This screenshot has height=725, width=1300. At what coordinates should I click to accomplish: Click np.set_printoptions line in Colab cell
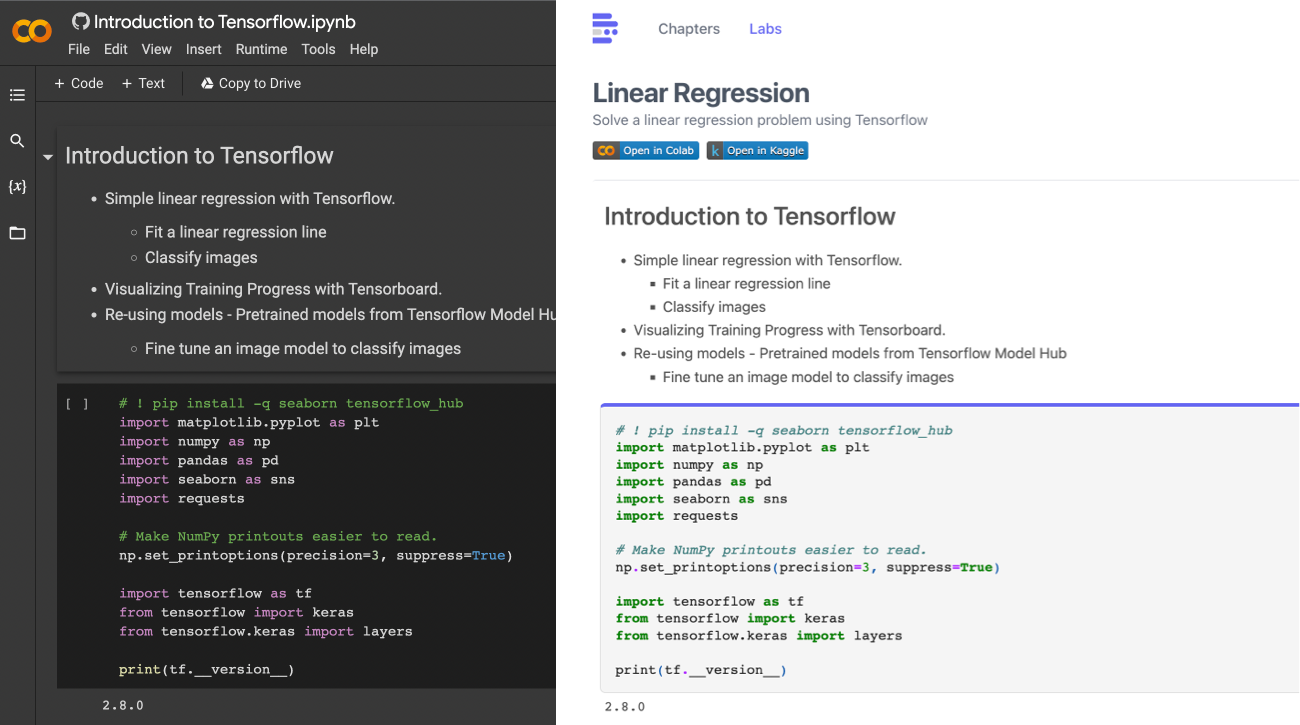[315, 556]
